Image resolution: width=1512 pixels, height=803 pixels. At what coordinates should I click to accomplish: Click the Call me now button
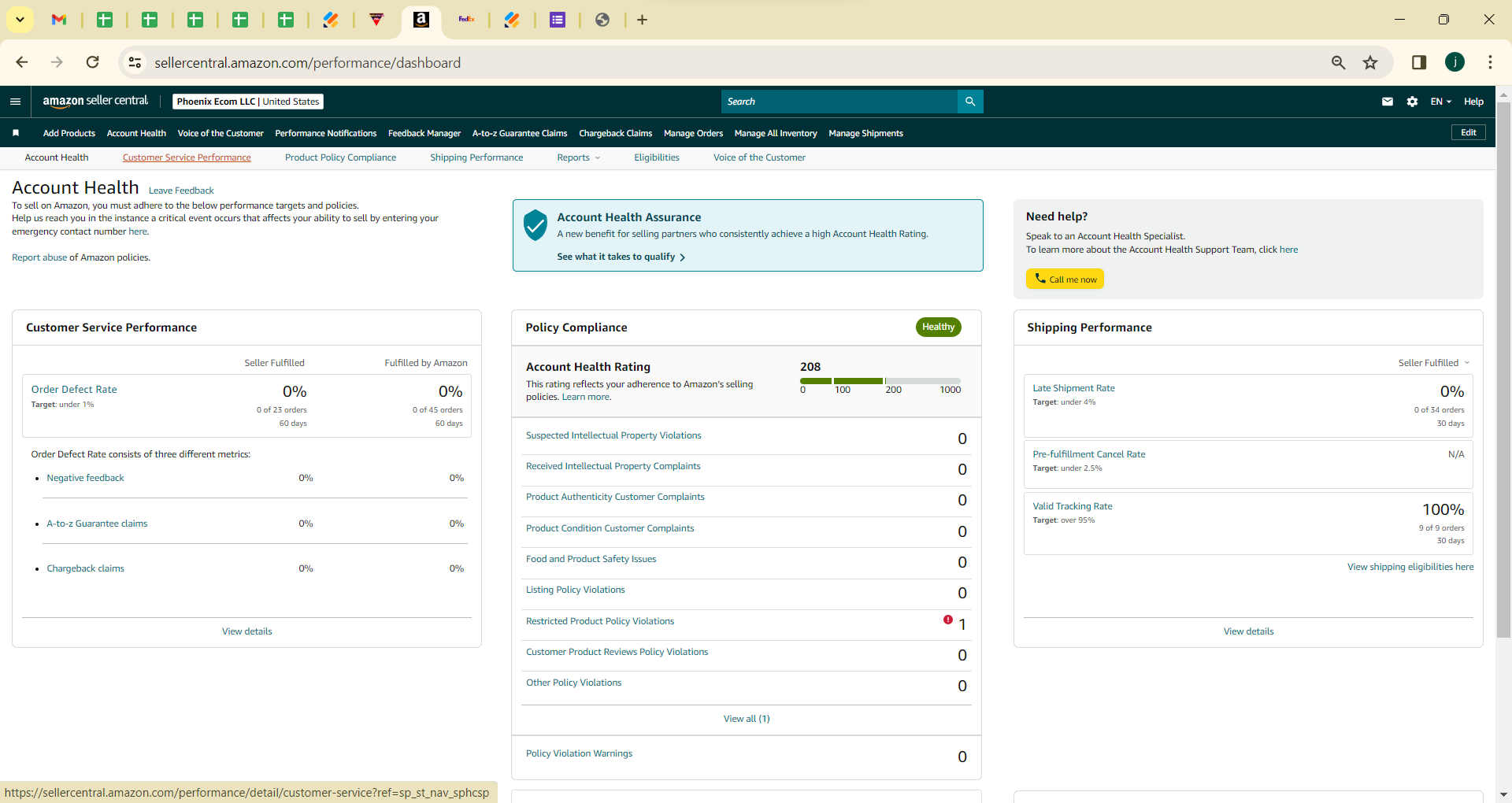coord(1065,279)
